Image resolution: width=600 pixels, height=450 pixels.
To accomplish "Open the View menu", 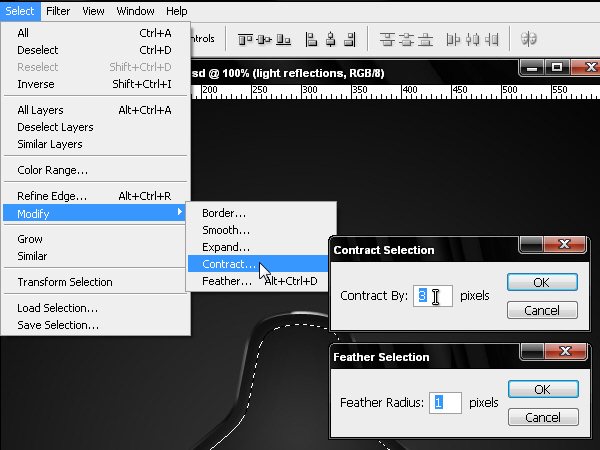I will [93, 11].
